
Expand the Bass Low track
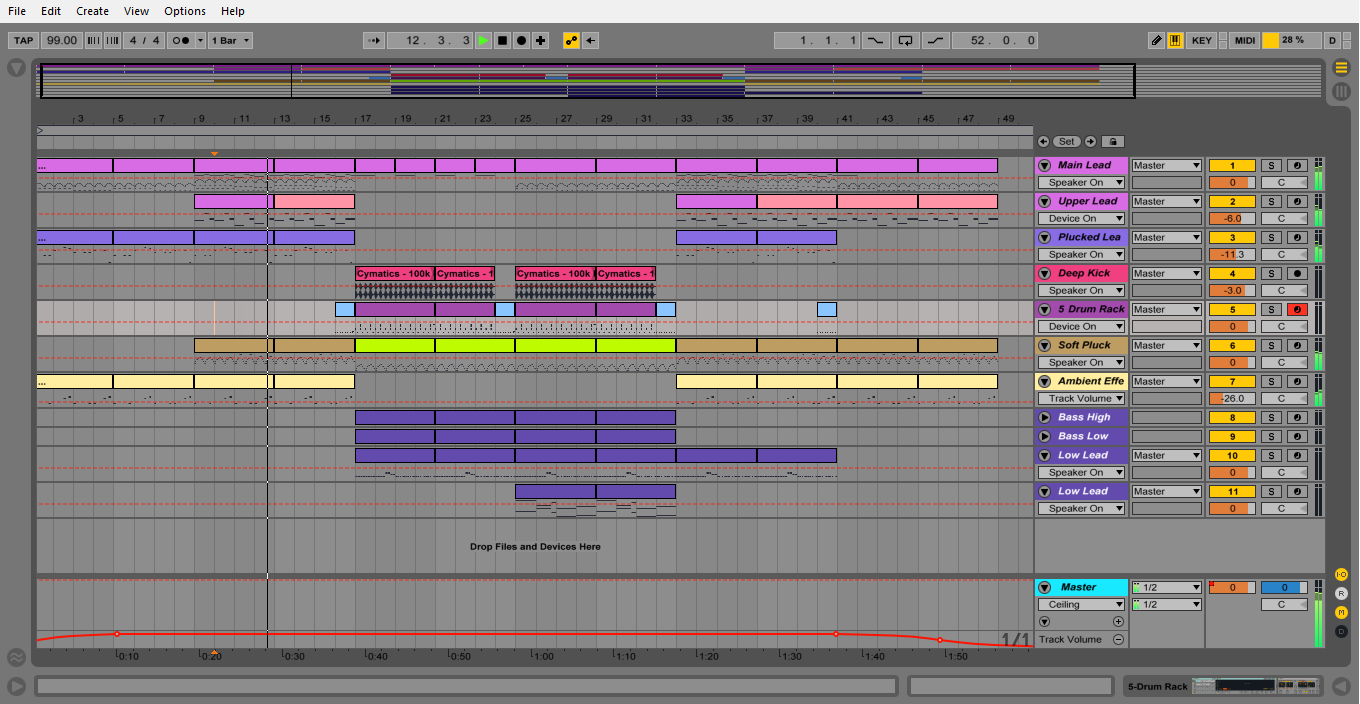click(1045, 436)
